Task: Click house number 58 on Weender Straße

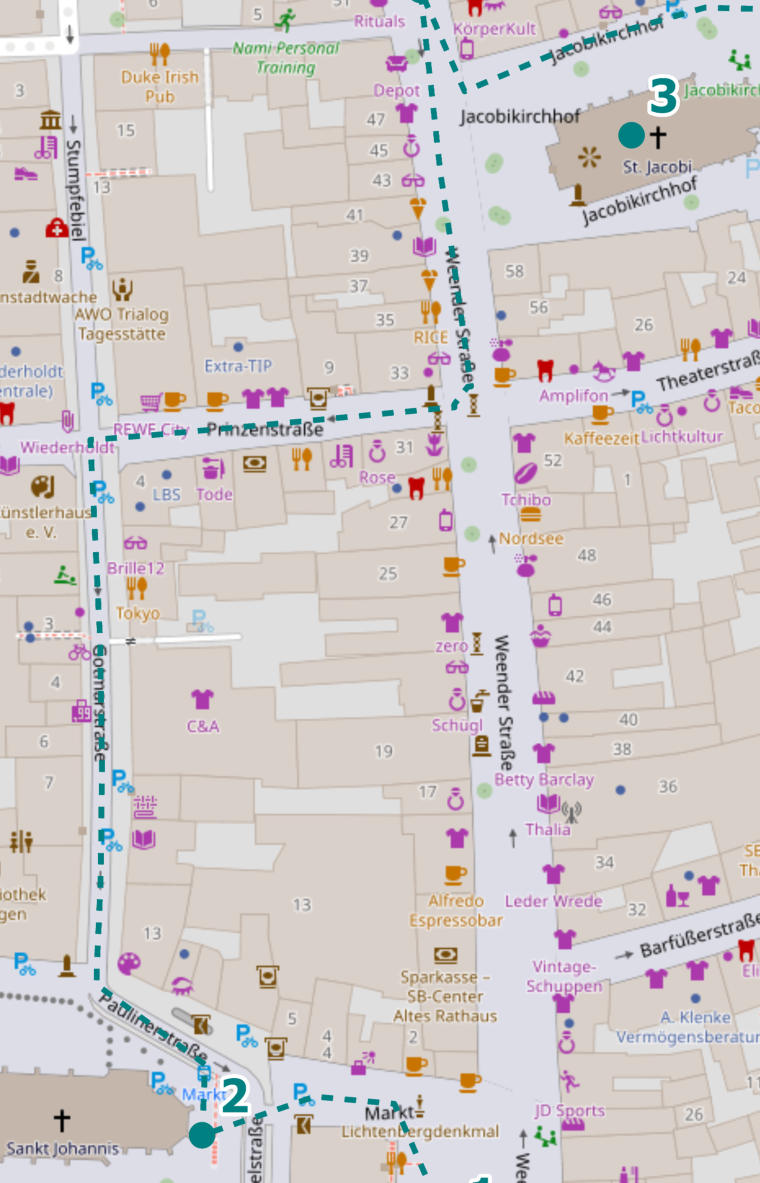Action: tap(515, 271)
